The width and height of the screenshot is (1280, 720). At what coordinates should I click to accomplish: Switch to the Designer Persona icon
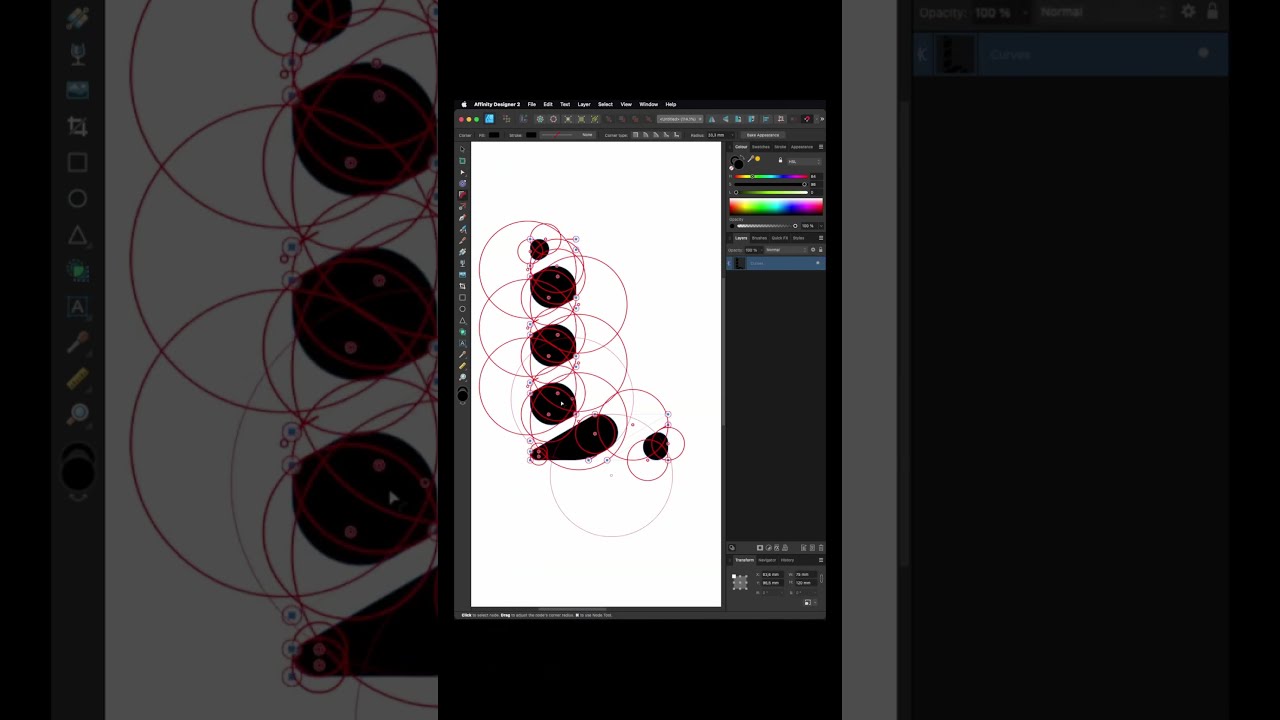pos(489,119)
